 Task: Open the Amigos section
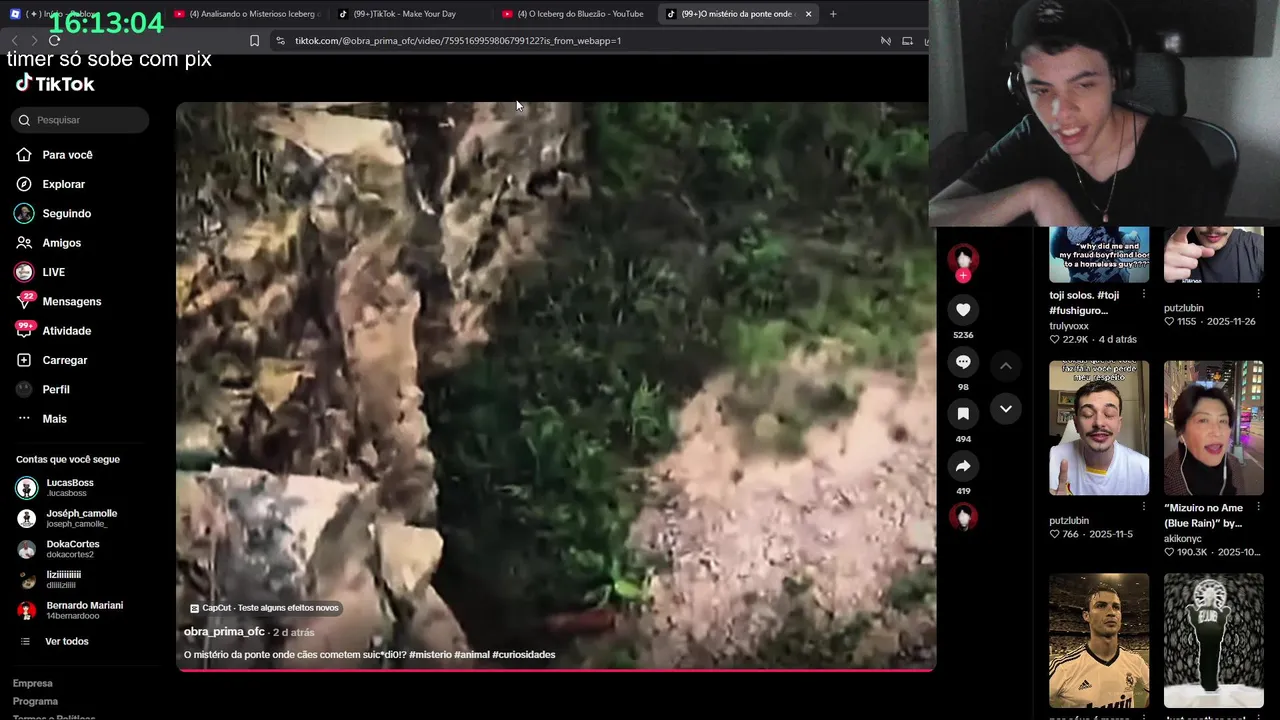61,243
